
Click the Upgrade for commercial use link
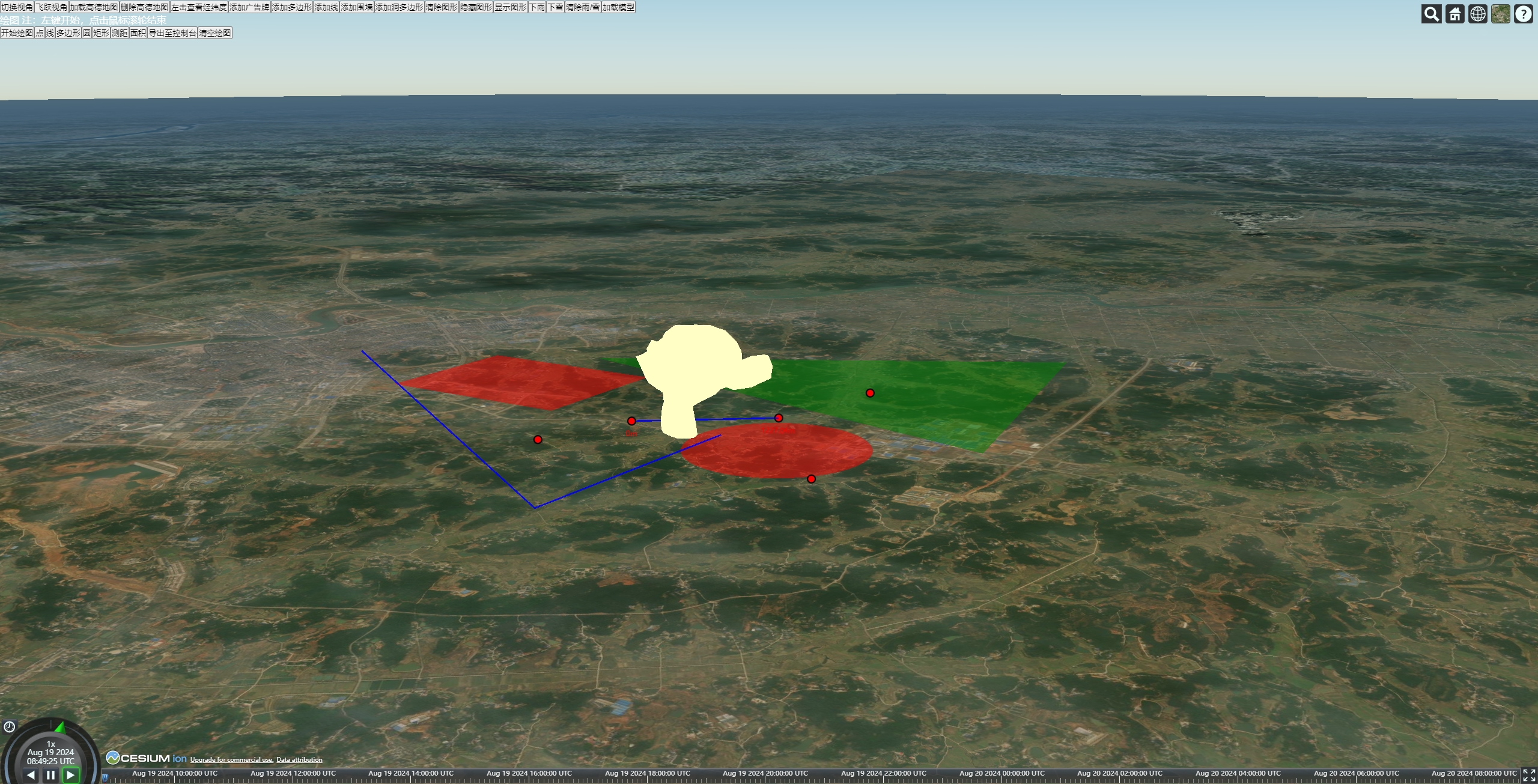(232, 759)
